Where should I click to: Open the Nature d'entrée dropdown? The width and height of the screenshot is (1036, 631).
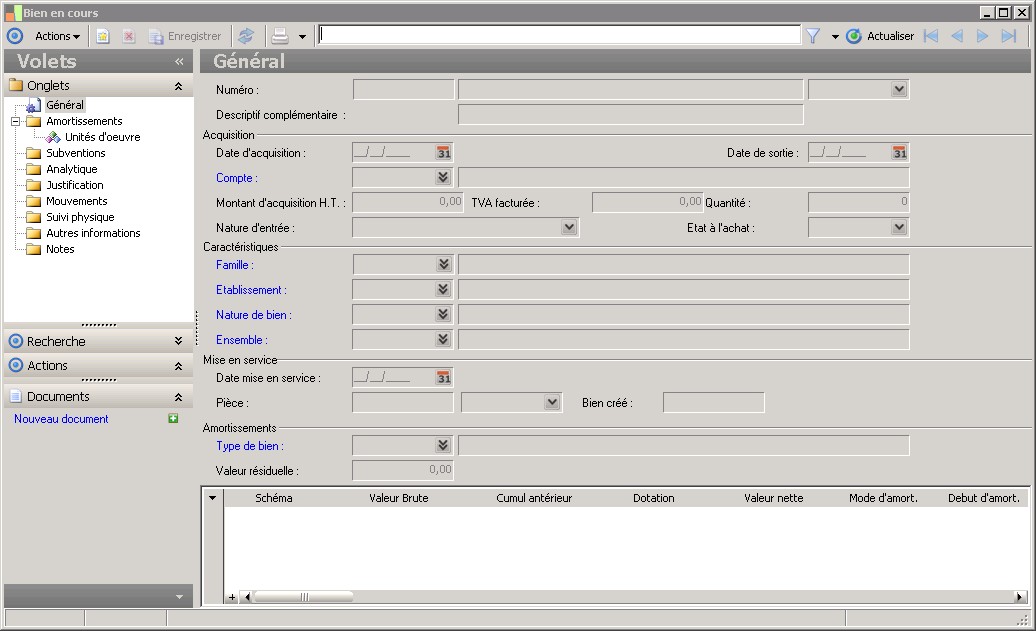point(569,228)
